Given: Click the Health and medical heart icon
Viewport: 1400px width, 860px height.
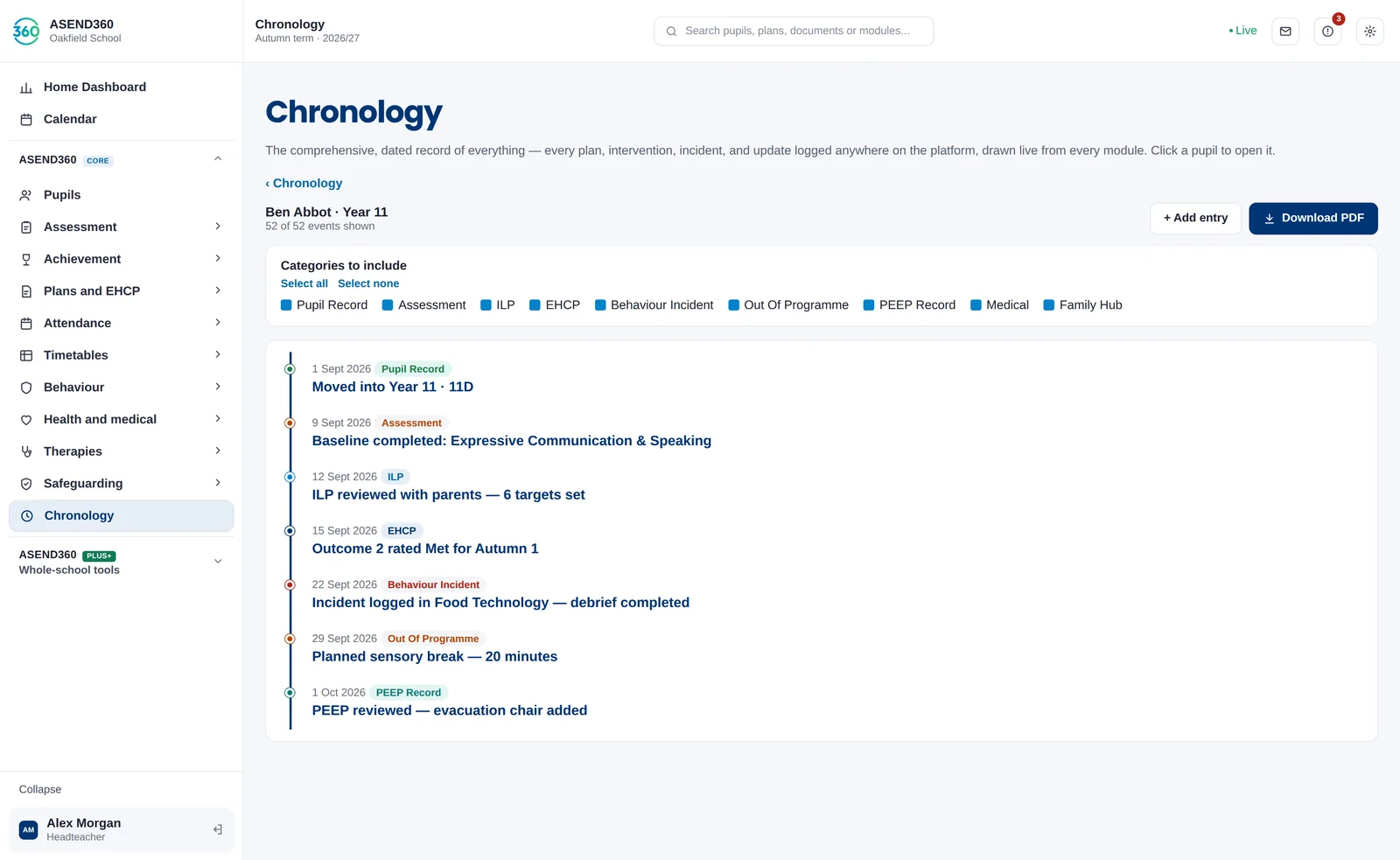Looking at the screenshot, I should tap(26, 420).
